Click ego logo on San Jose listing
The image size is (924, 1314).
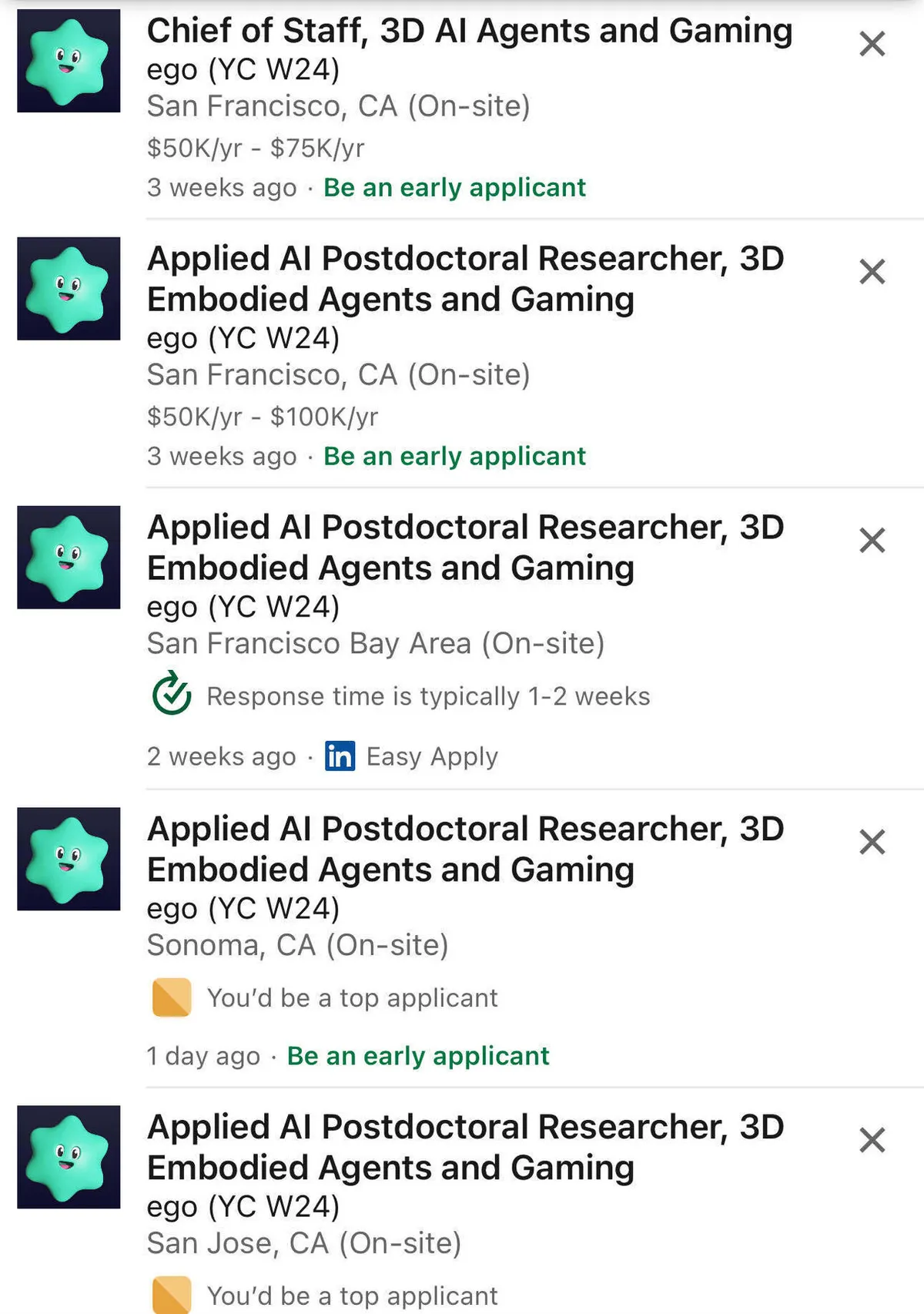pos(69,1157)
